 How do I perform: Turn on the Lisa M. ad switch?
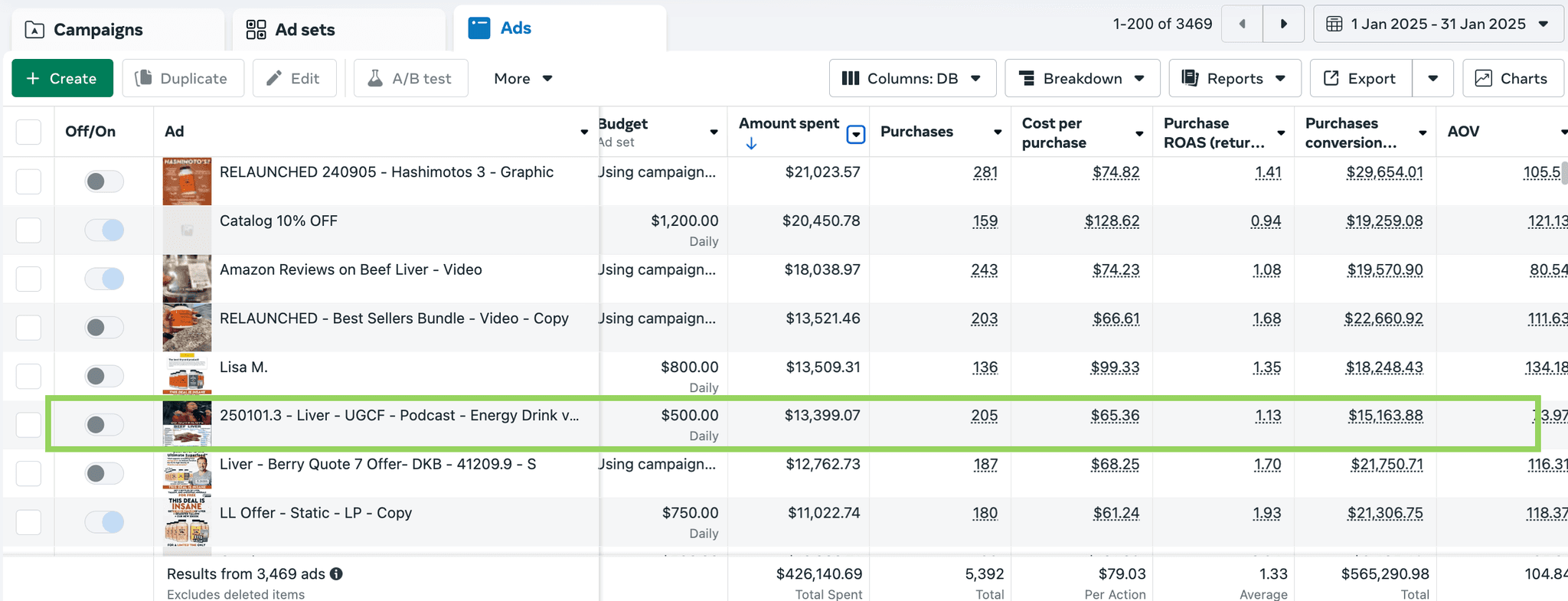[104, 376]
